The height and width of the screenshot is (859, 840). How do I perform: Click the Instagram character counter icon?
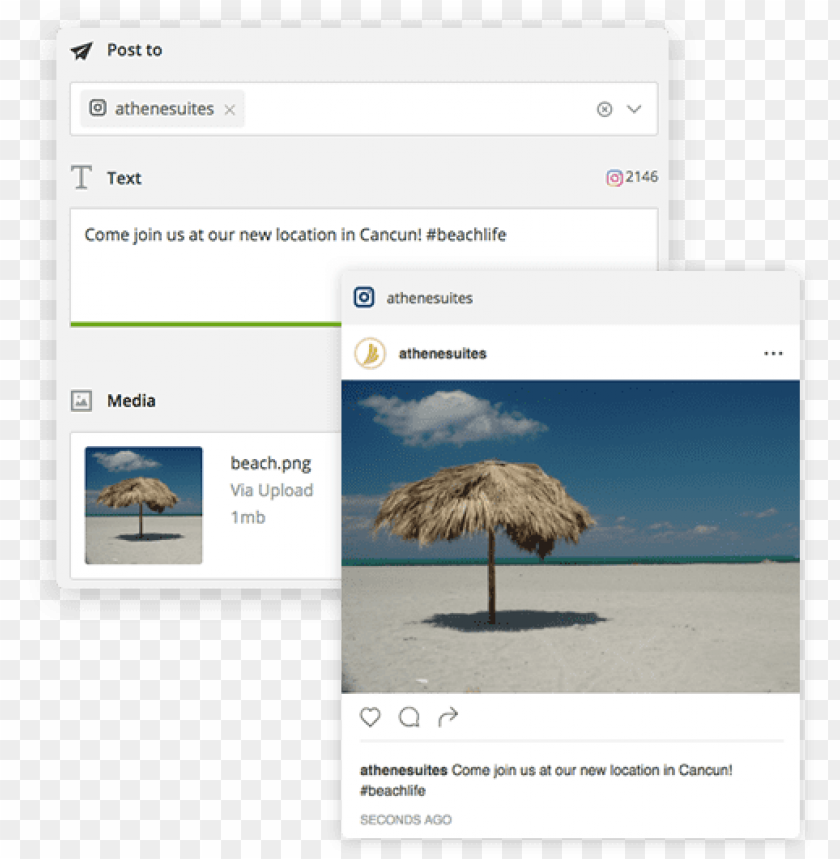point(614,178)
